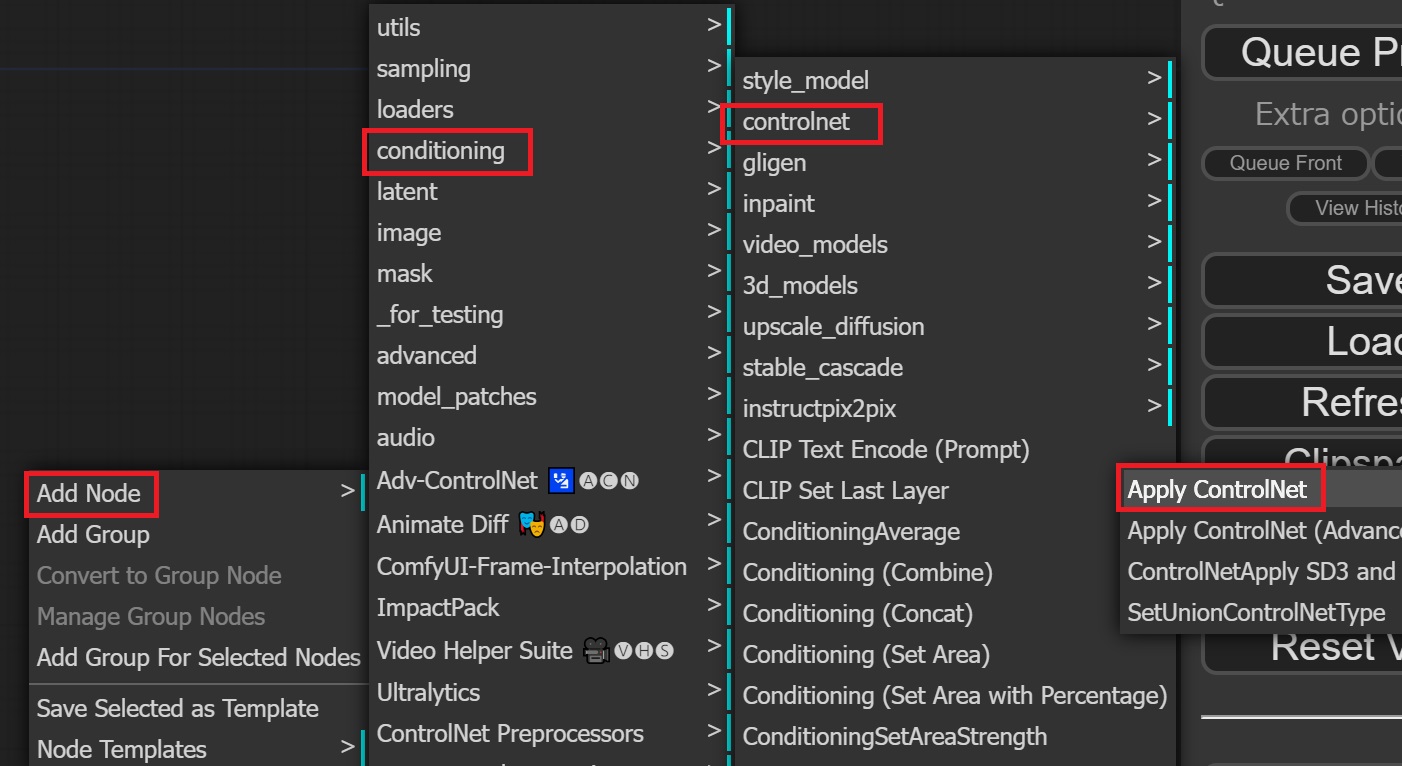Click the VHS badge icons after Video Helper Suite
The image size is (1402, 766).
pyautogui.click(x=643, y=649)
